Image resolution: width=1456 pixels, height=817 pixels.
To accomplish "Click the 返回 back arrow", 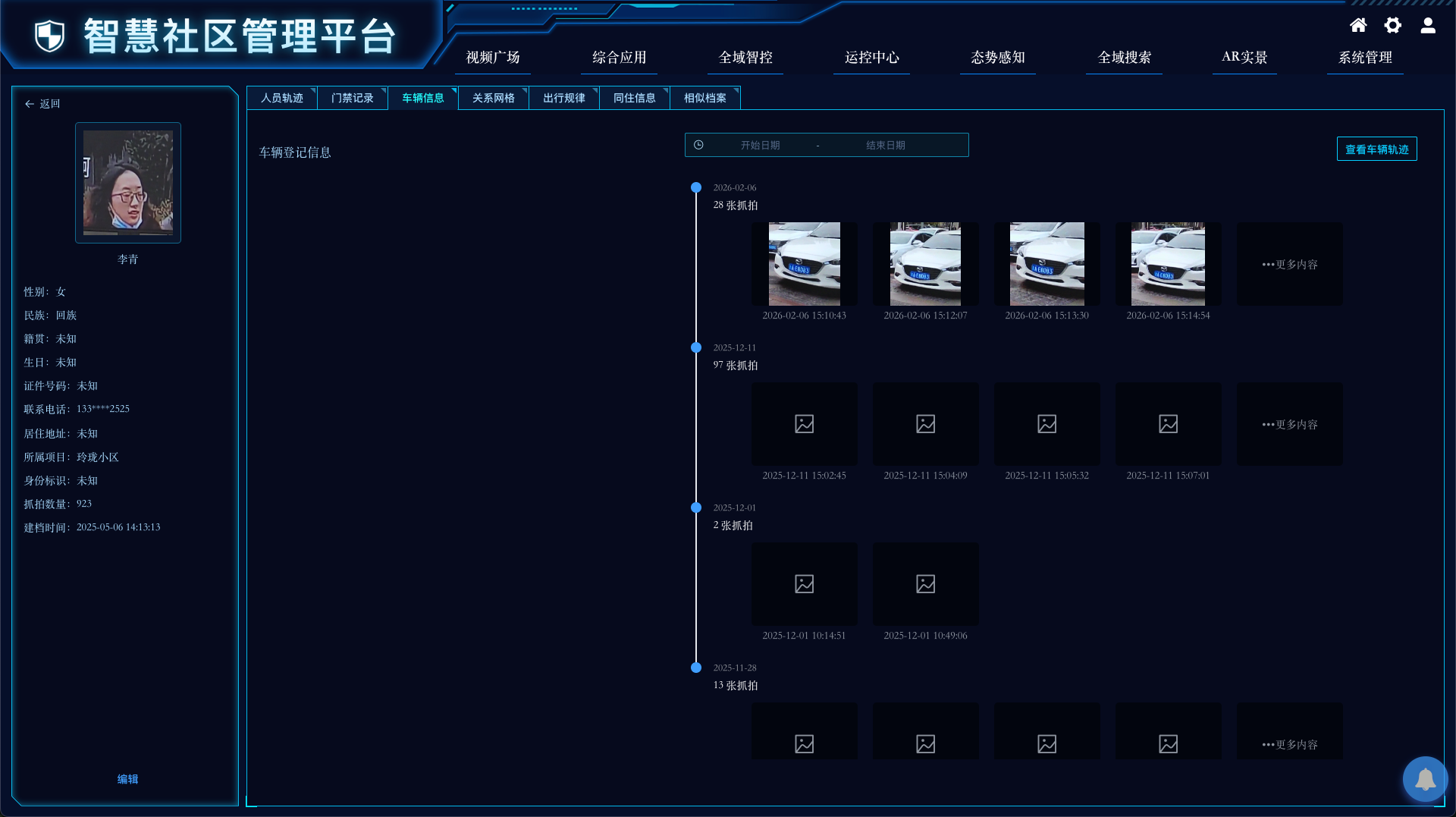I will click(x=30, y=104).
